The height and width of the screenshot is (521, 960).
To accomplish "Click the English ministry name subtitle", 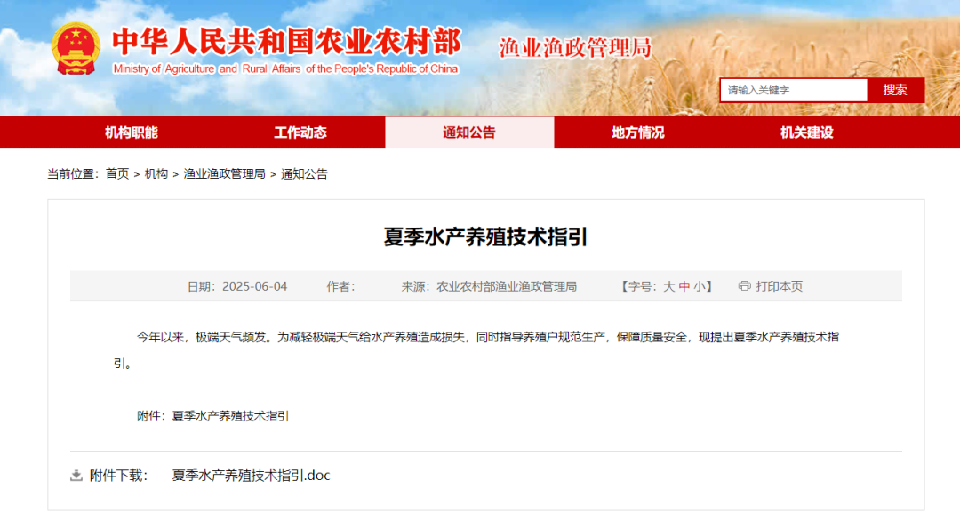I will (285, 69).
